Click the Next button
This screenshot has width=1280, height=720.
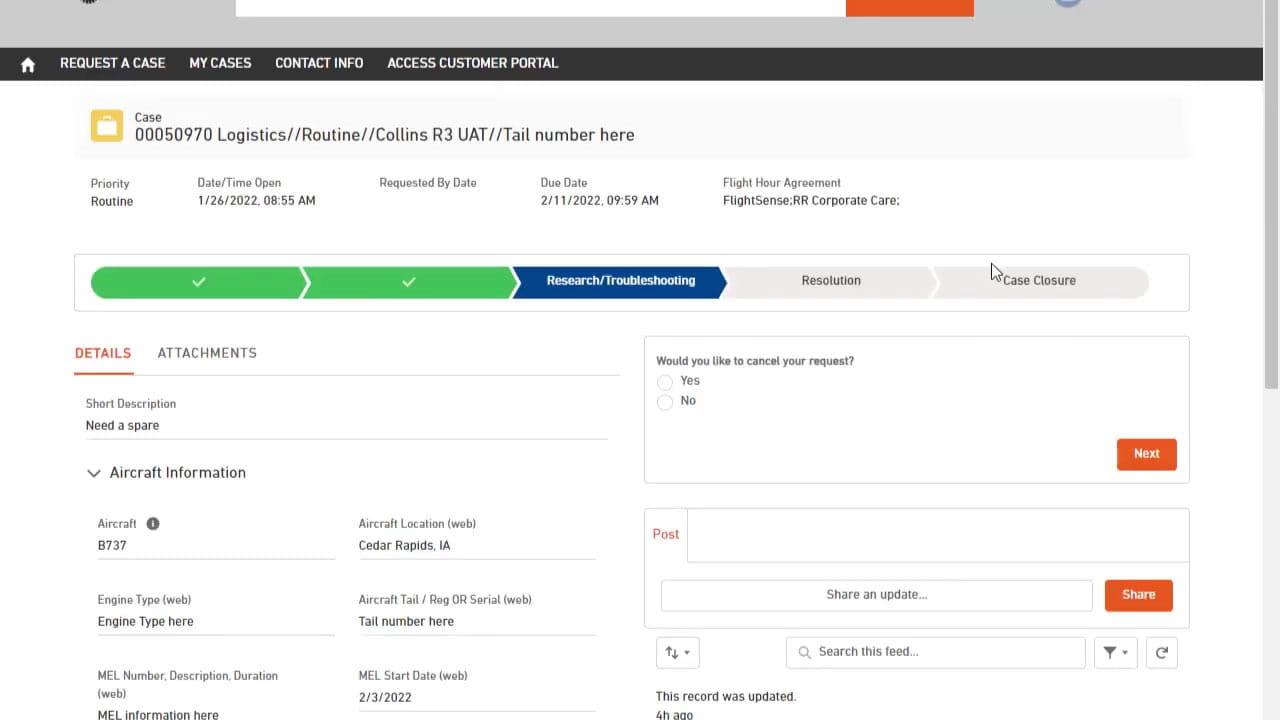point(1146,453)
